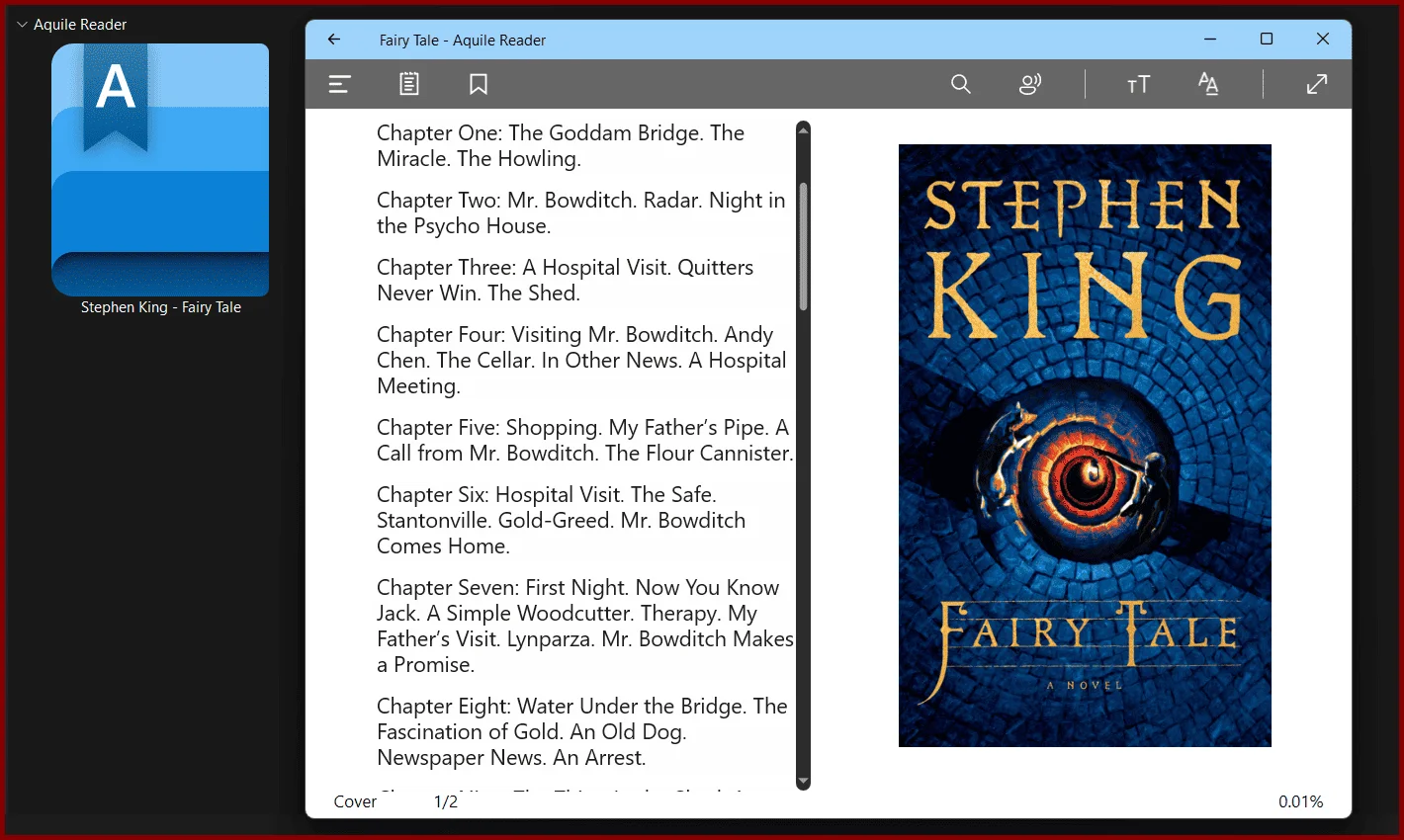
Task: Jump to Chapter Three: A Hospital Visit
Action: click(x=566, y=281)
